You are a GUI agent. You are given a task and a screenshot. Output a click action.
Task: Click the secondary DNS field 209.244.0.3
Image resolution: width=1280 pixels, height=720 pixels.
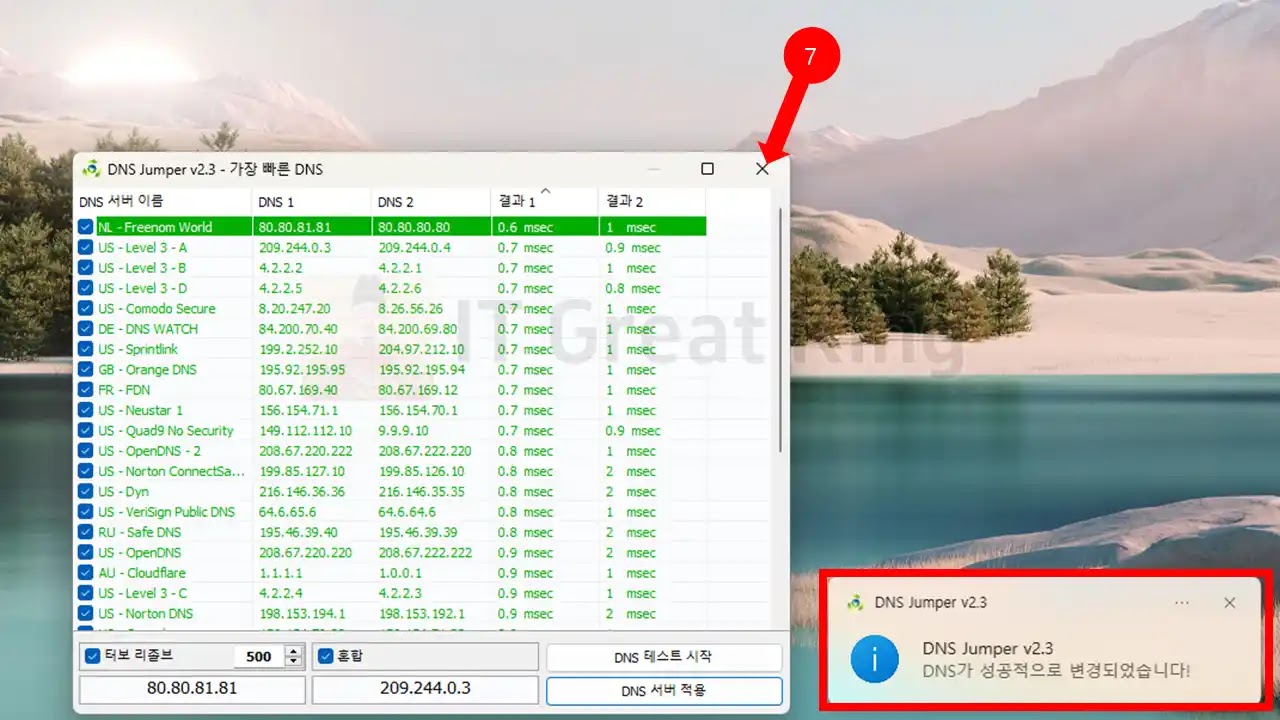point(425,689)
